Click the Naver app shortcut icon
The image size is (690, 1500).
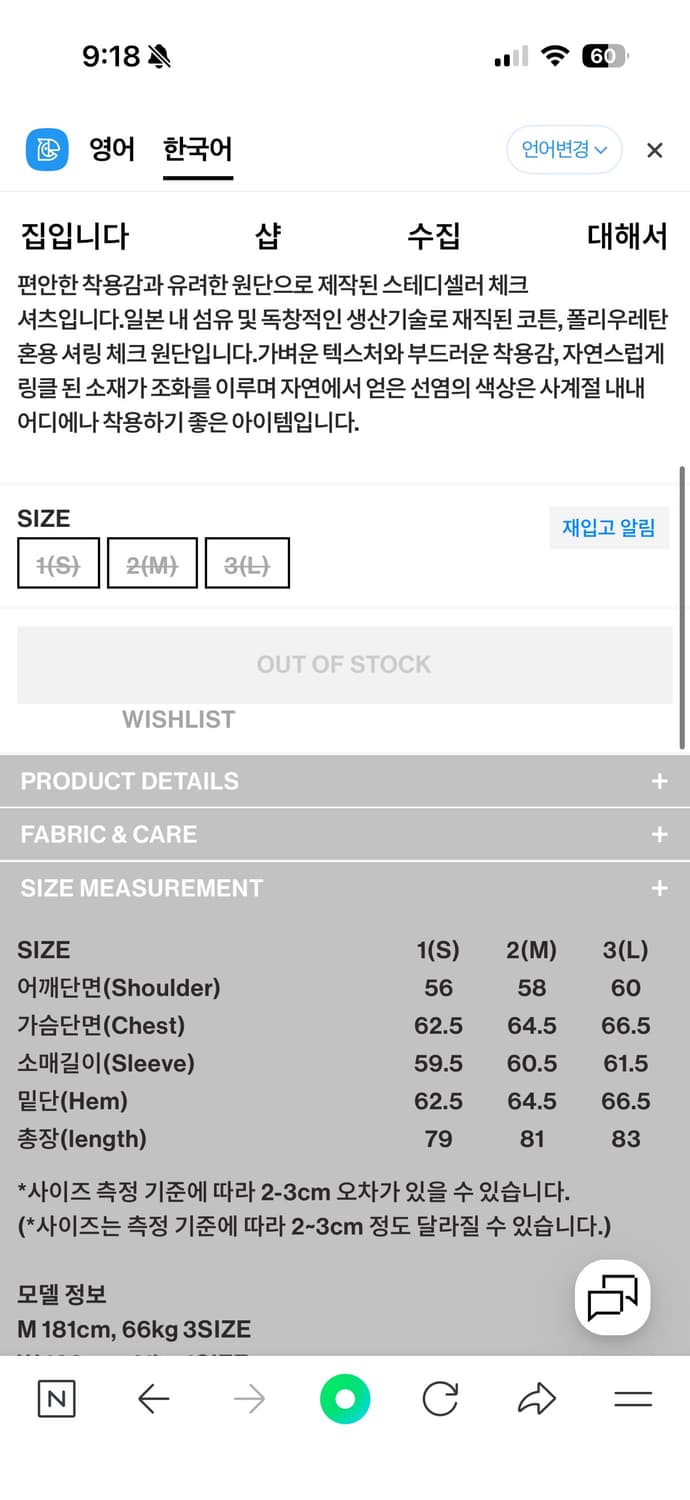(x=55, y=1400)
